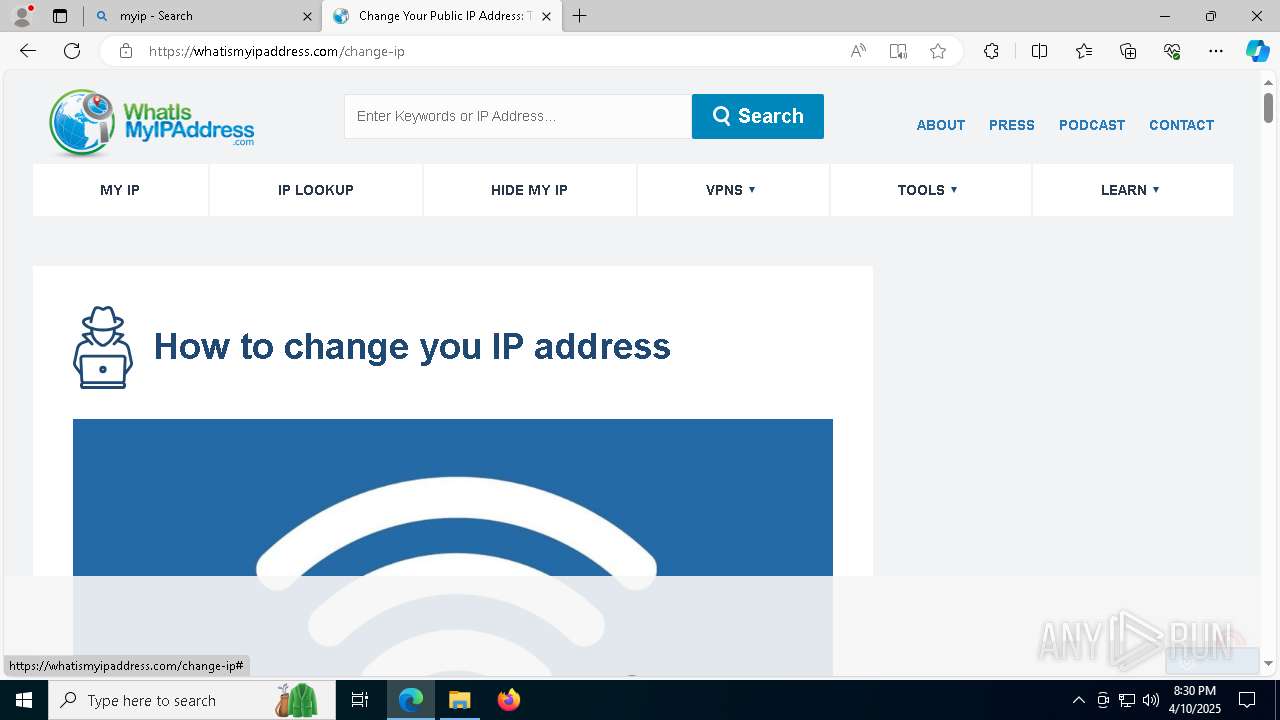Open the PRESS link

1012,125
